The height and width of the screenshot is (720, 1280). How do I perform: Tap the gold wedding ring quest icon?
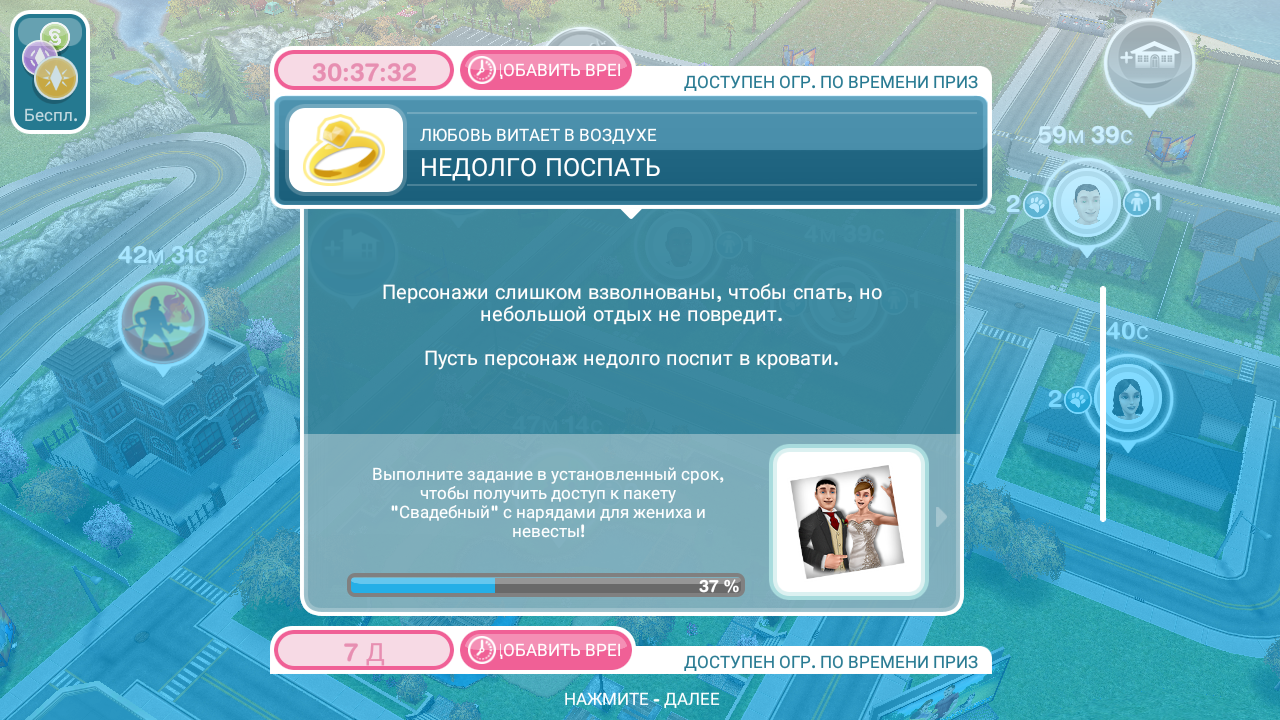click(346, 150)
